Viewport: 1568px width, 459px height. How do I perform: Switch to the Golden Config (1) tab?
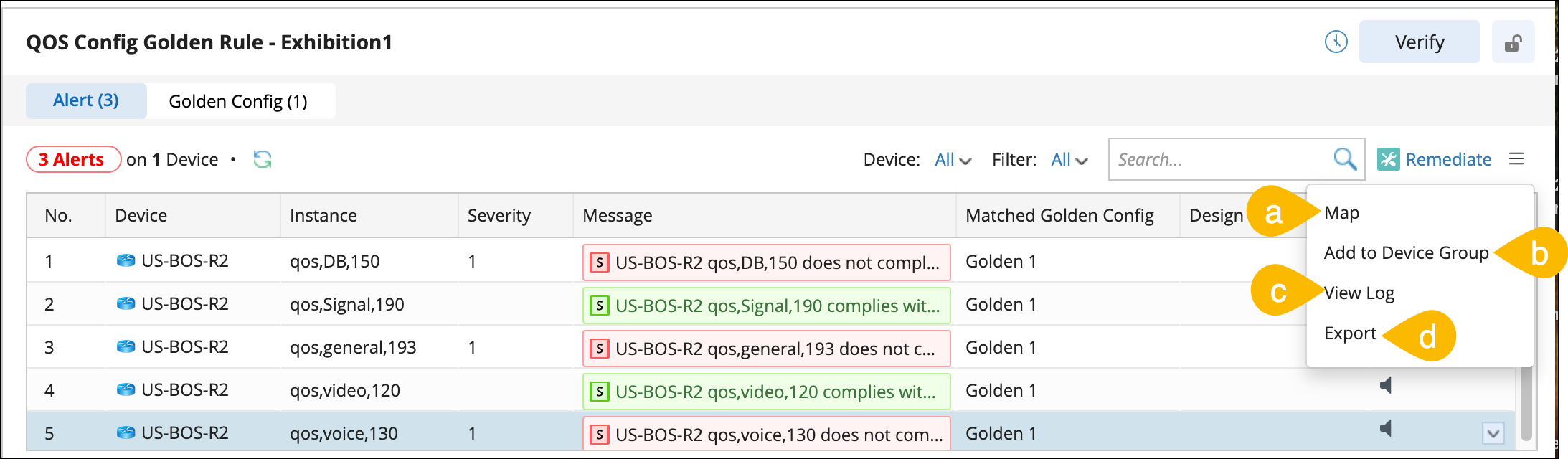coord(238,101)
